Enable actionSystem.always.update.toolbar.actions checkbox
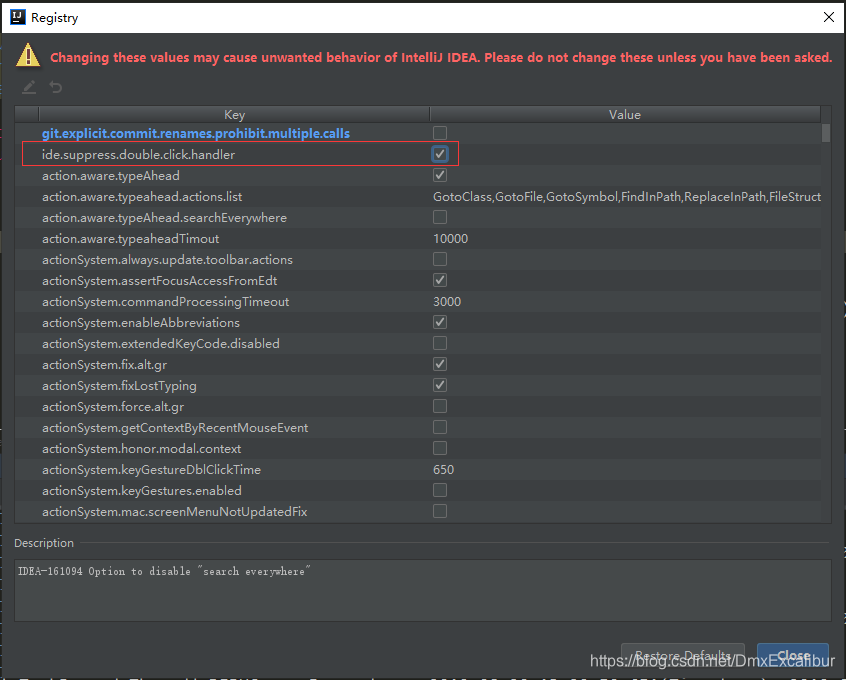Viewport: 846px width, 680px height. pyautogui.click(x=440, y=259)
